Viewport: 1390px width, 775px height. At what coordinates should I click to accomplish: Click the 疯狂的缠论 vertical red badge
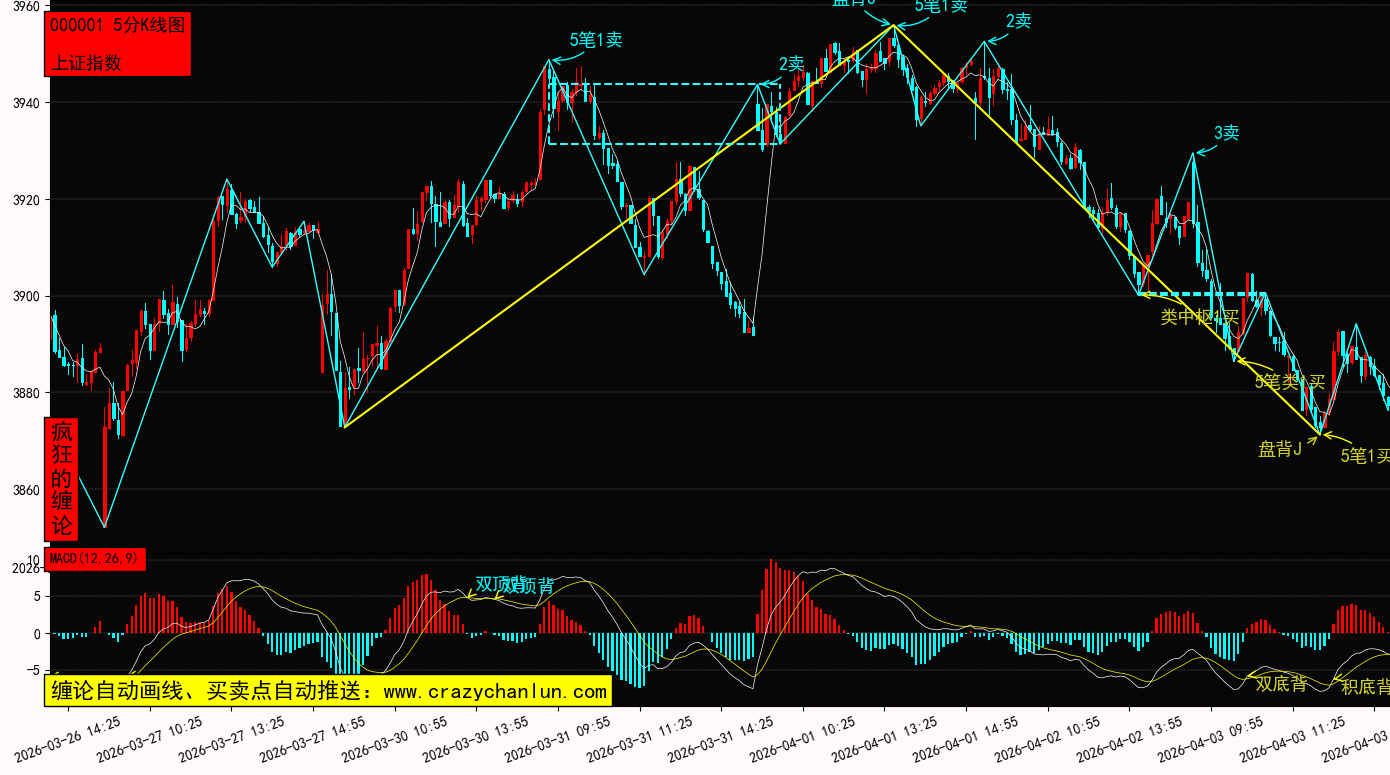click(x=62, y=479)
